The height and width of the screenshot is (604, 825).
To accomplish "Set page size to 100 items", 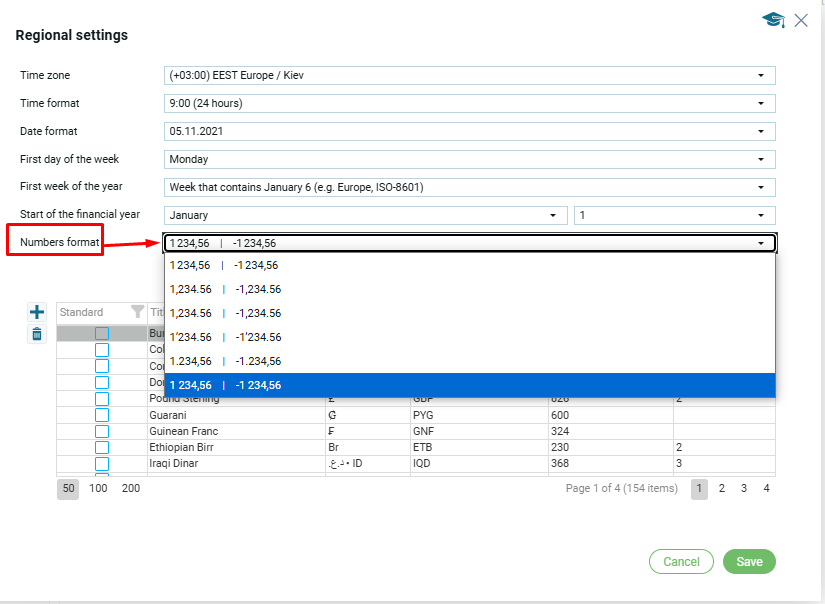I will tap(98, 488).
